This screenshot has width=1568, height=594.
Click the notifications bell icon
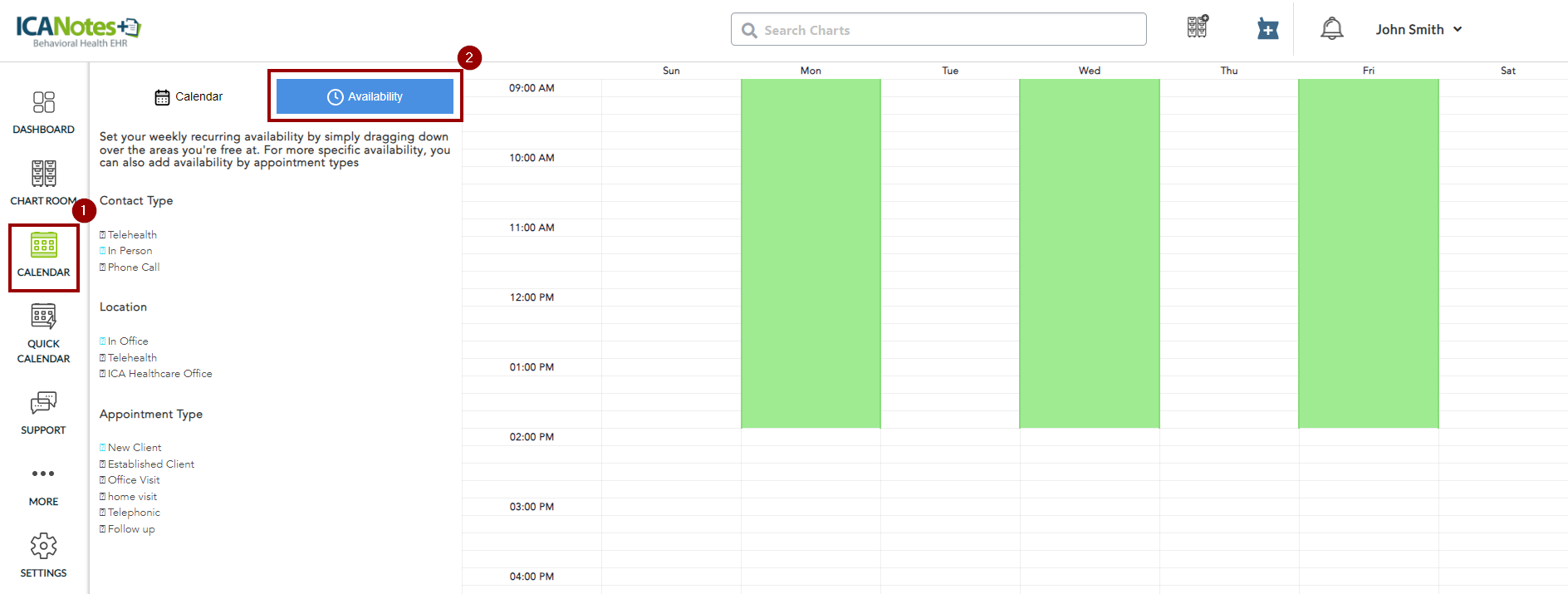pyautogui.click(x=1331, y=29)
